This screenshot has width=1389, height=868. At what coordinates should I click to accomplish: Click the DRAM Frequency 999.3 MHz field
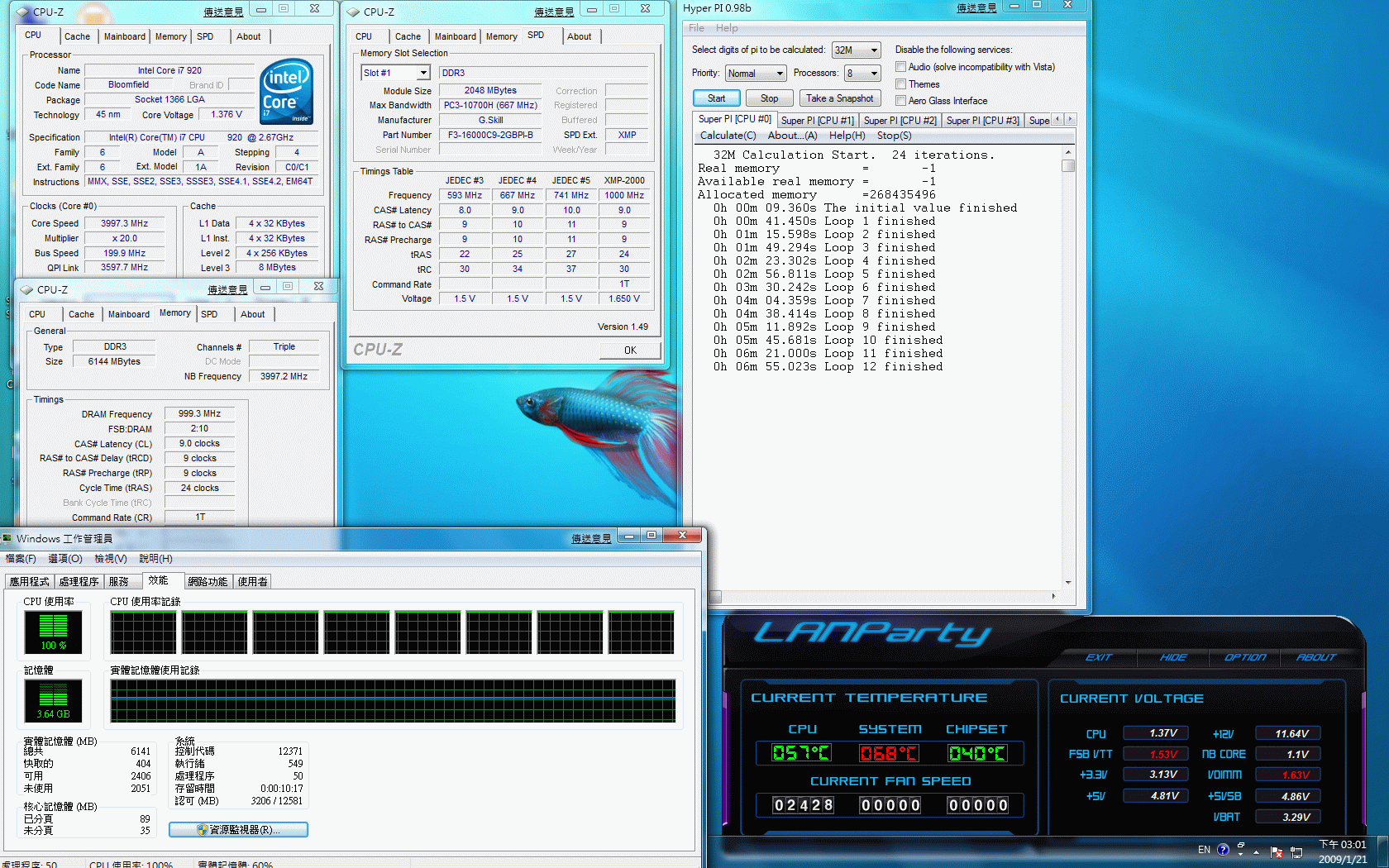pos(199,413)
